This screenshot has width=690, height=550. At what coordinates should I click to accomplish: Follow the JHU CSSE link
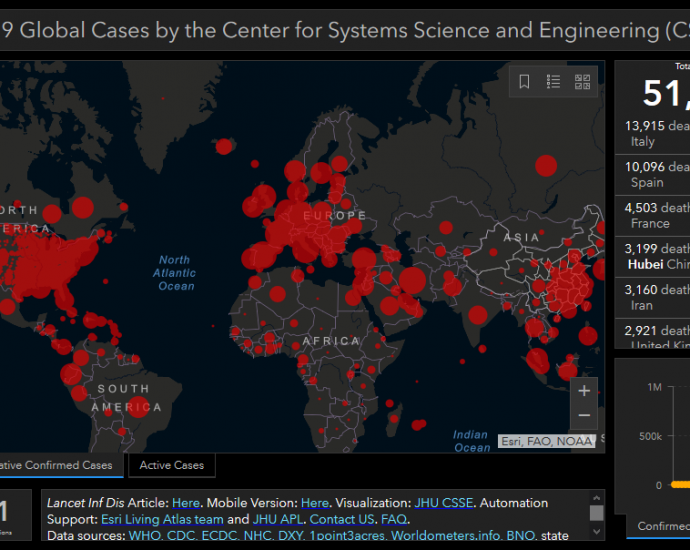click(x=444, y=503)
